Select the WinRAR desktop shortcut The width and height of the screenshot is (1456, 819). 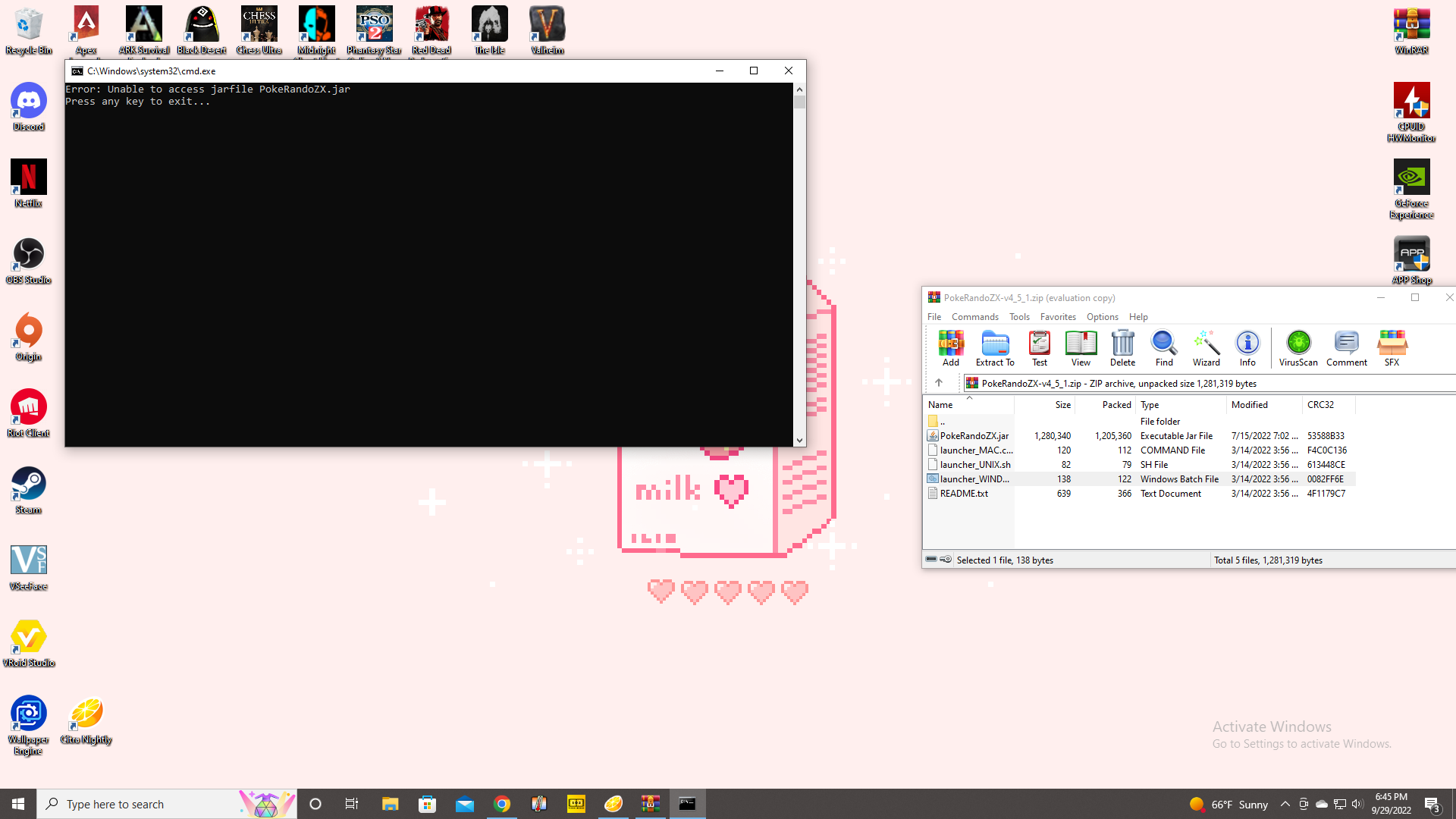coord(1411,31)
